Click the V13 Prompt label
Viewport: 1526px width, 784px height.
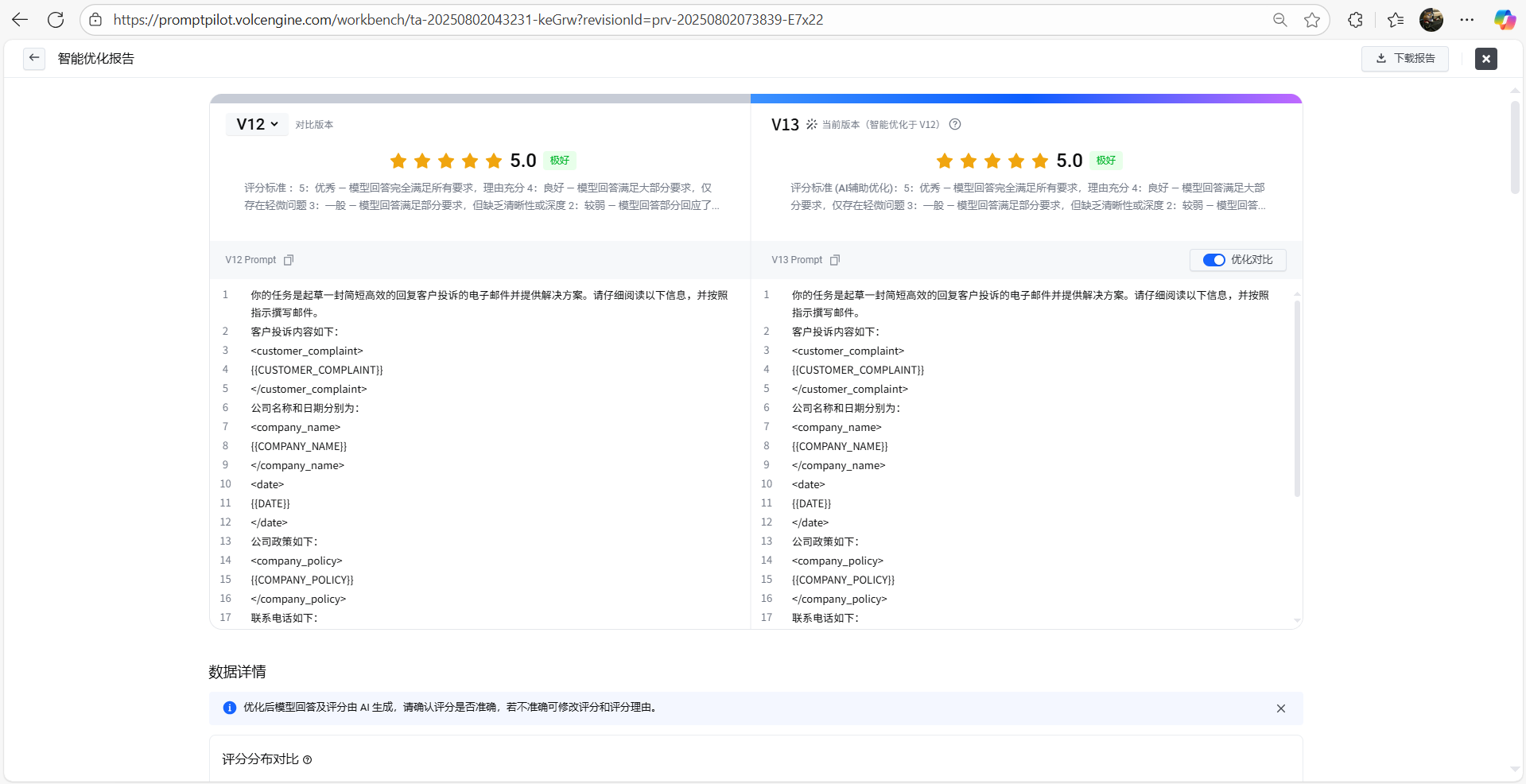pos(797,260)
